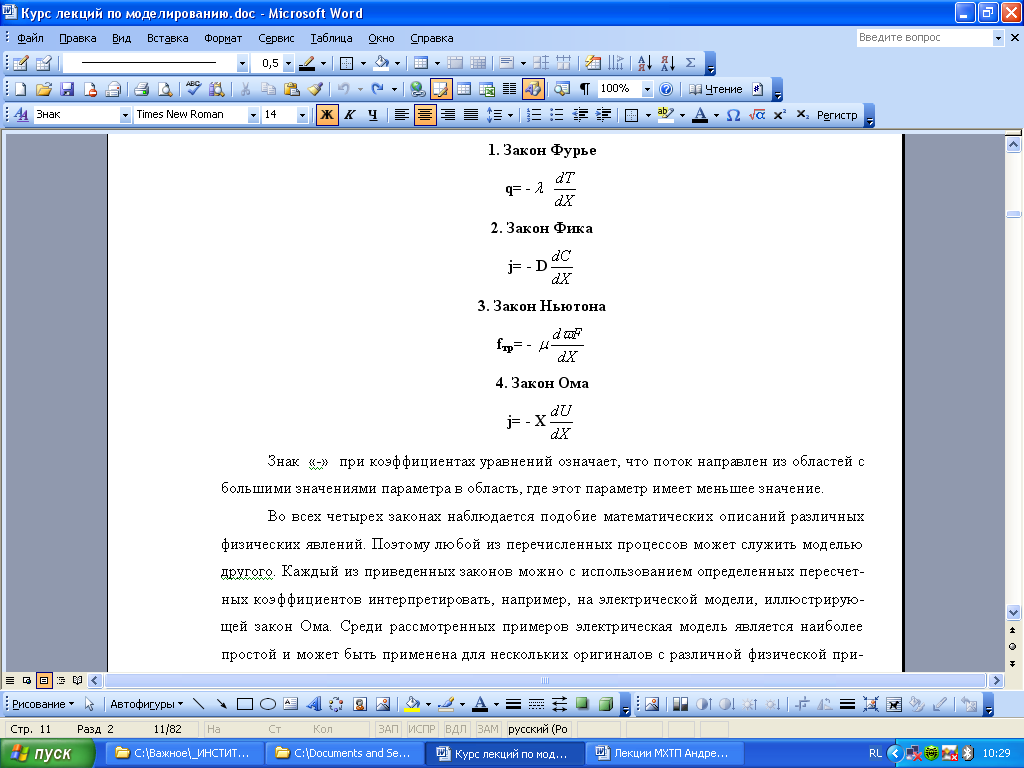Click the Введите вопрос help field

pos(925,38)
